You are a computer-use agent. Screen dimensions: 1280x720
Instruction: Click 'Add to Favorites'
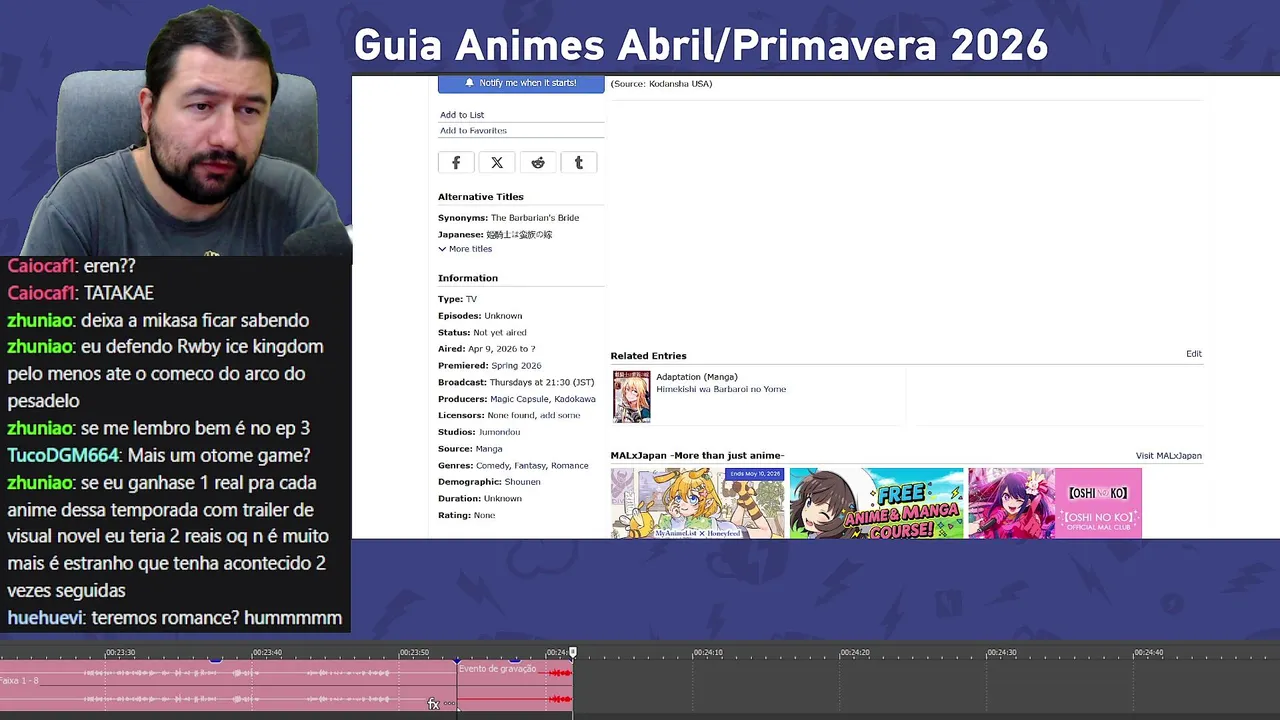[473, 131]
